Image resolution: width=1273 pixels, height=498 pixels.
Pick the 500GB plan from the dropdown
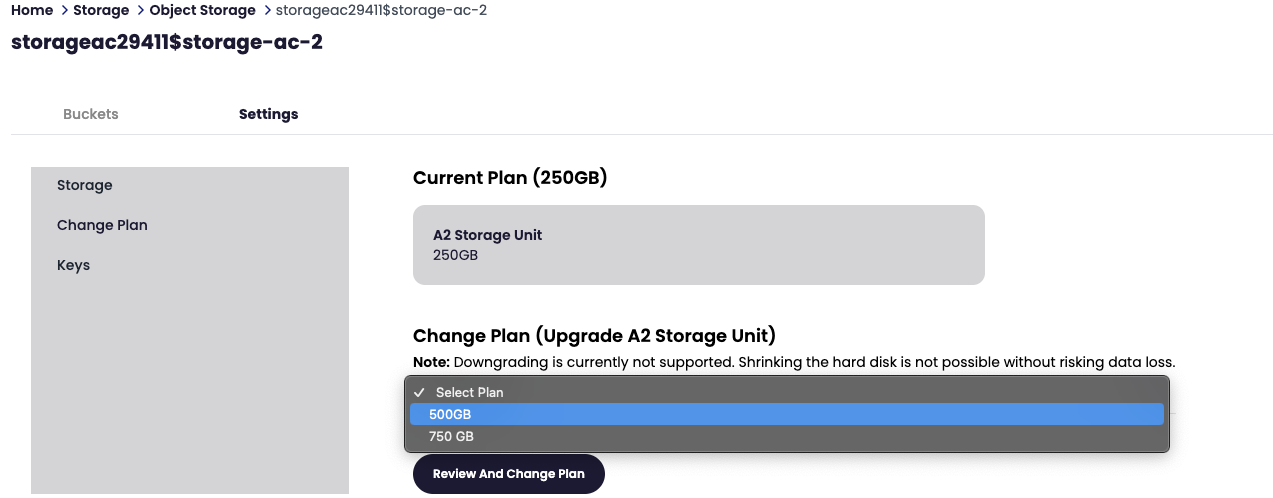pyautogui.click(x=450, y=414)
